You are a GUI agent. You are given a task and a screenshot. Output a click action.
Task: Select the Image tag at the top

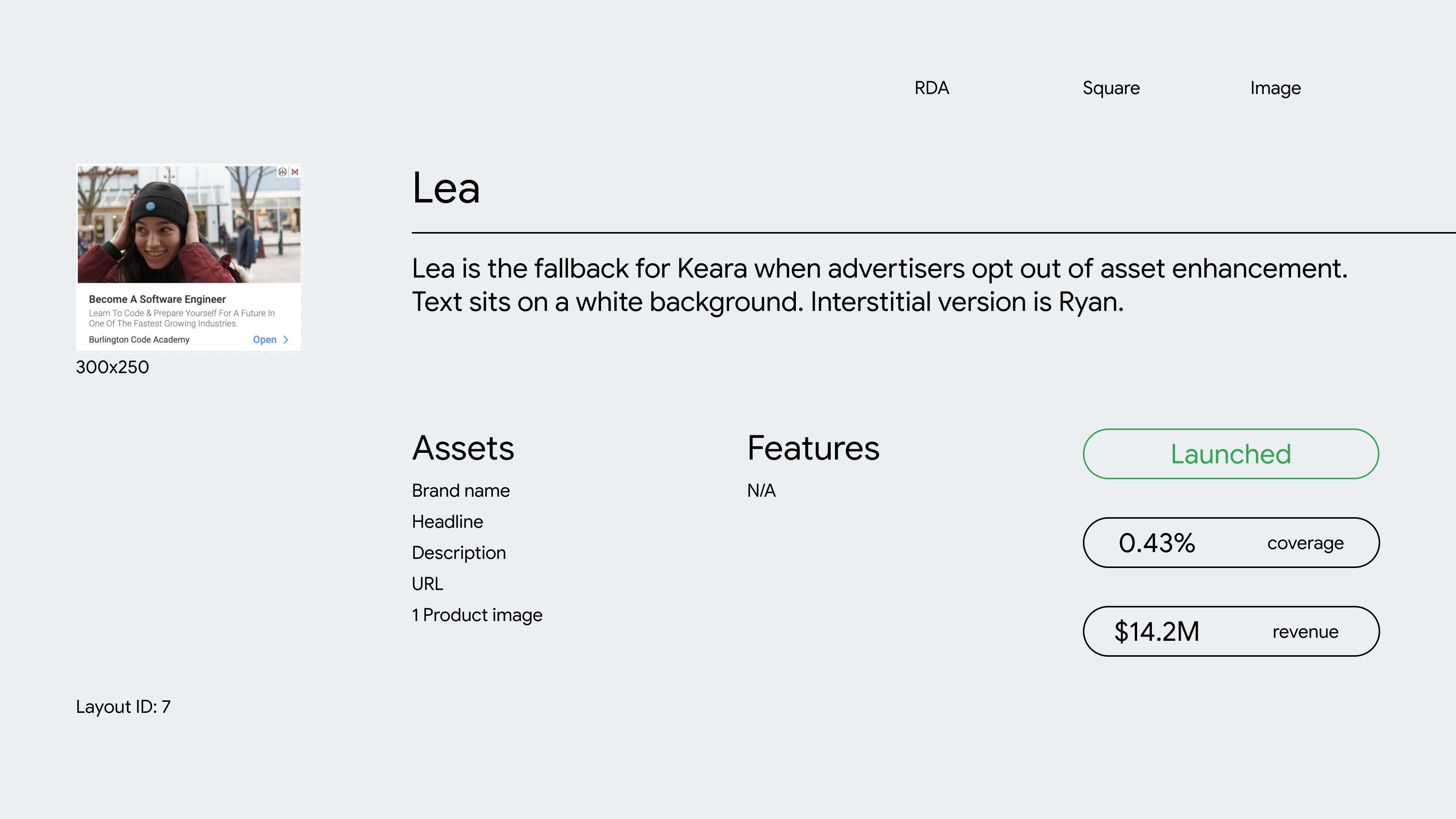[x=1276, y=88]
